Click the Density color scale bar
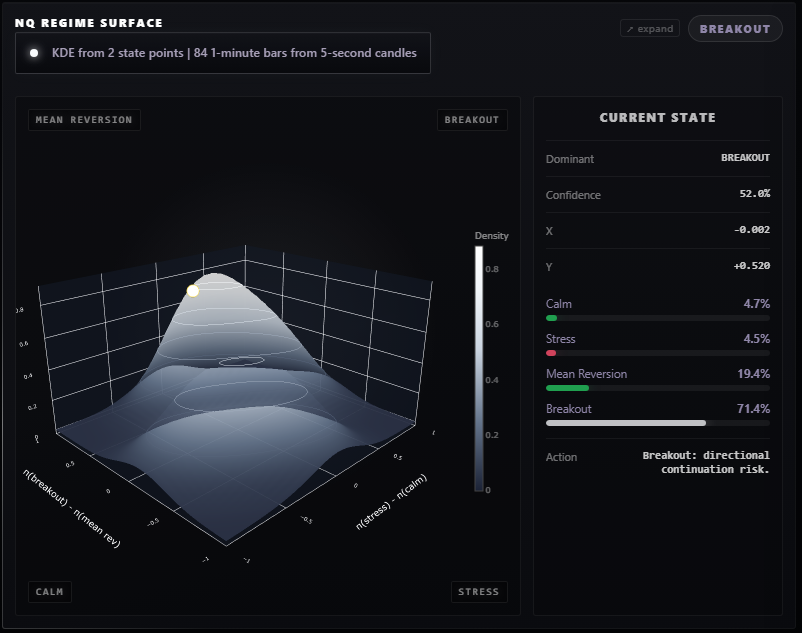This screenshot has height=633, width=802. coord(479,369)
